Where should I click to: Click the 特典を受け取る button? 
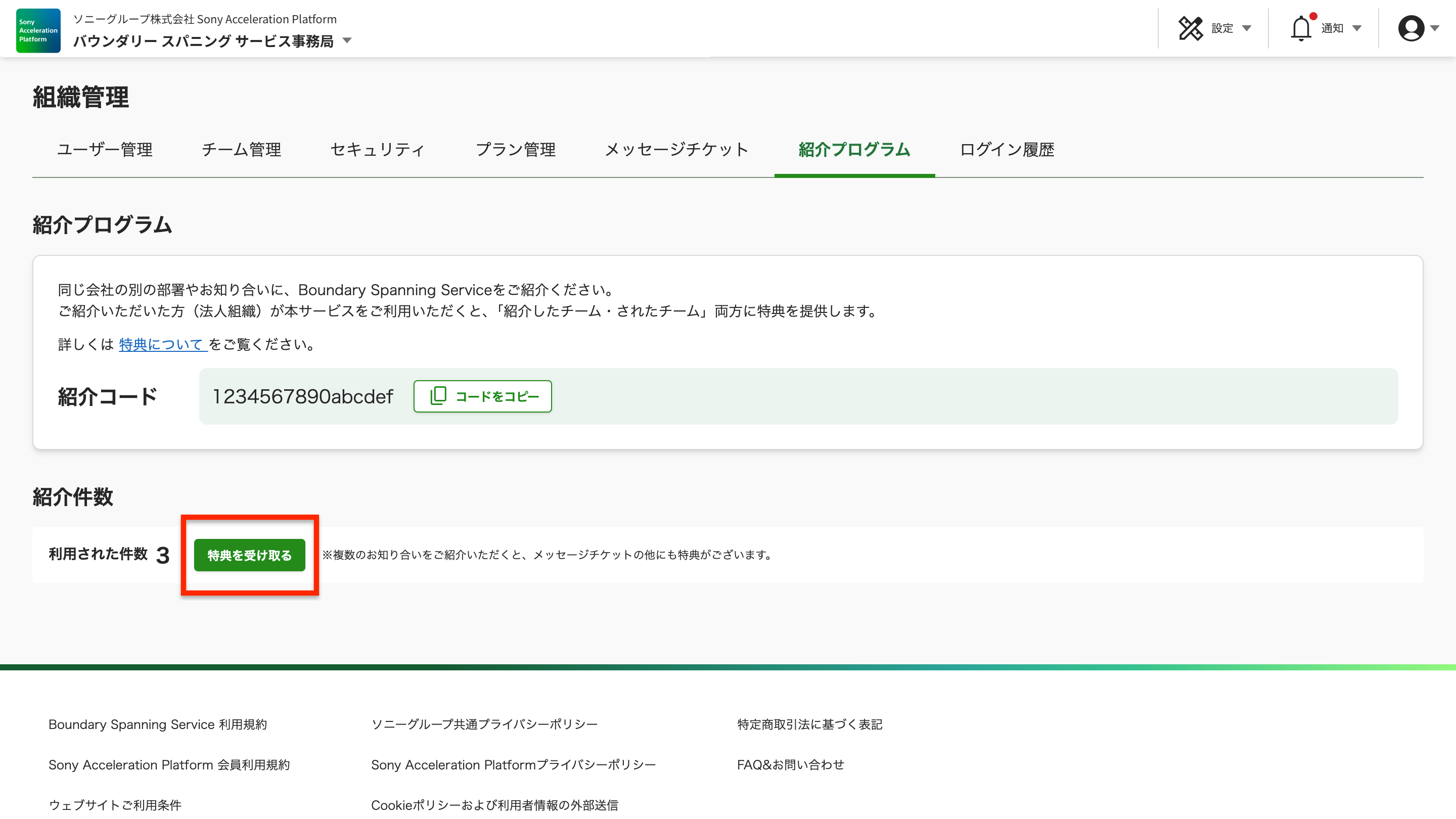pyautogui.click(x=249, y=555)
